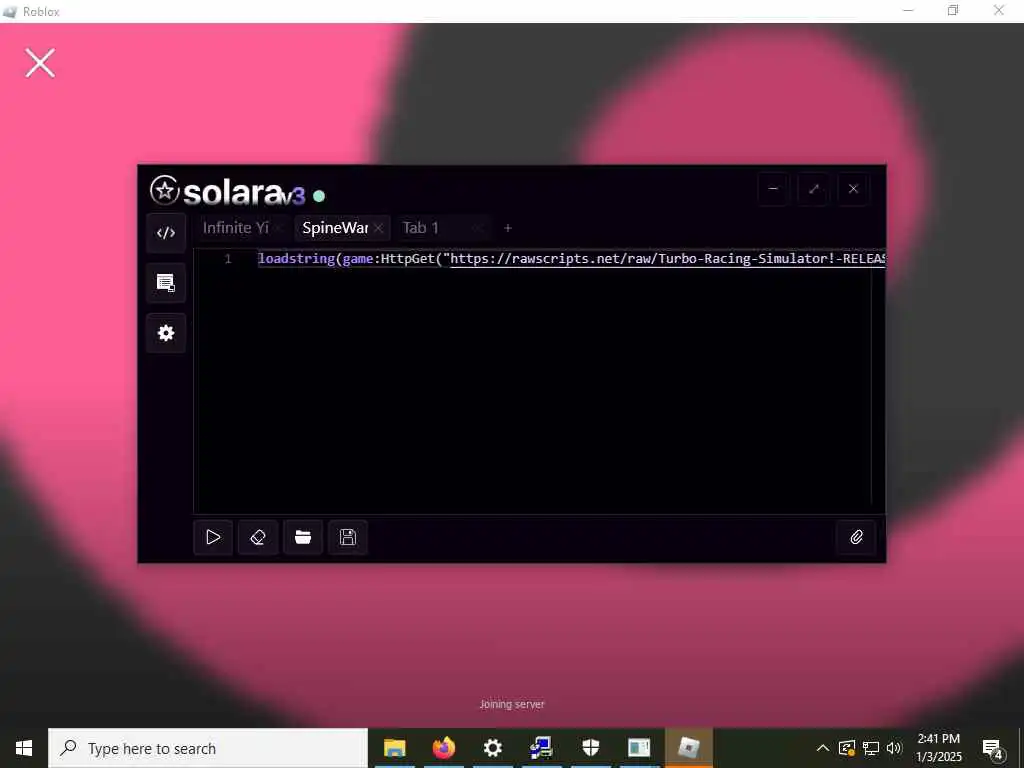Switch to Tab 1

[421, 227]
